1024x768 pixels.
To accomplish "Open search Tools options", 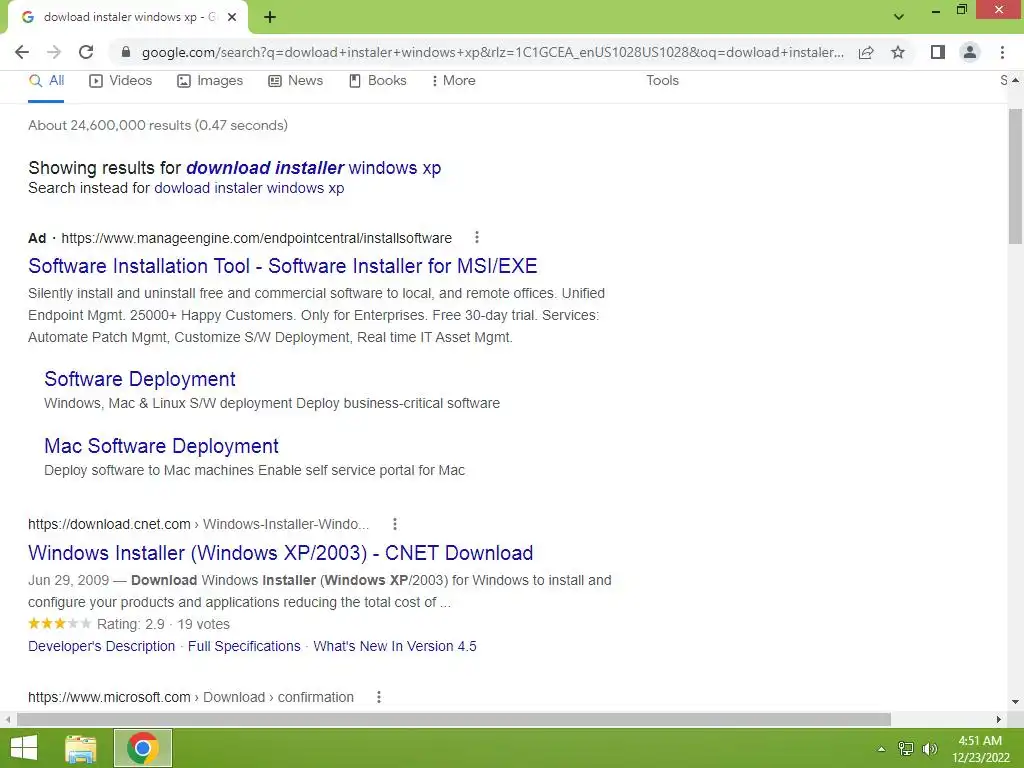I will click(662, 81).
